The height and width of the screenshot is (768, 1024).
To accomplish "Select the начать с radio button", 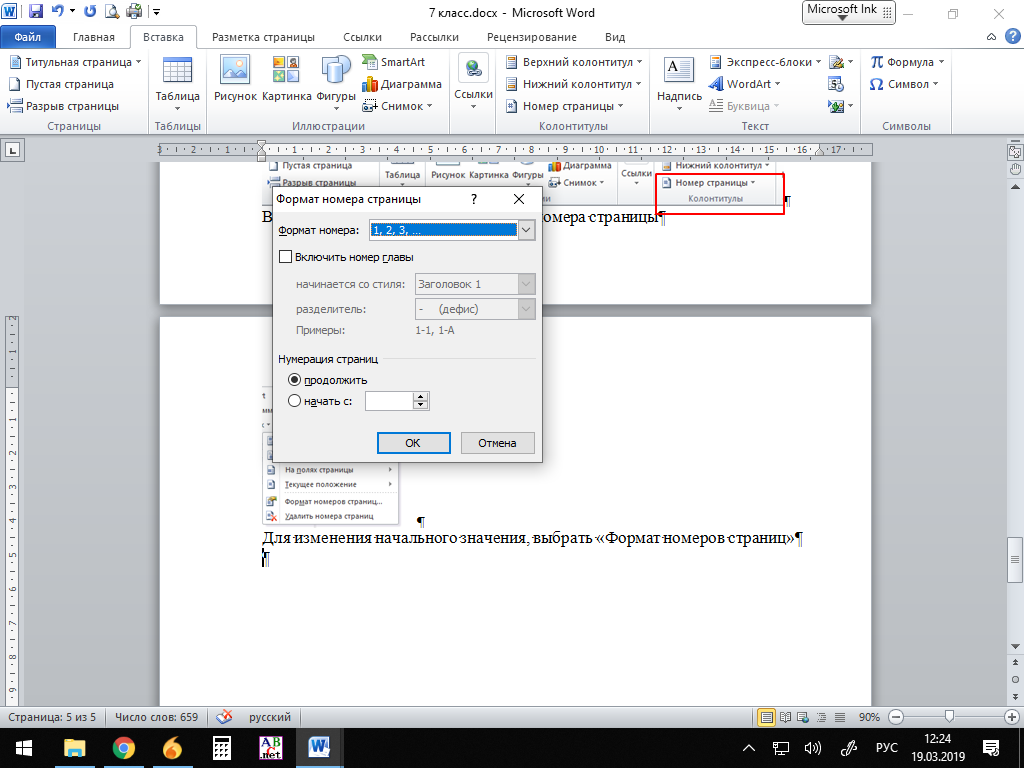I will (294, 401).
